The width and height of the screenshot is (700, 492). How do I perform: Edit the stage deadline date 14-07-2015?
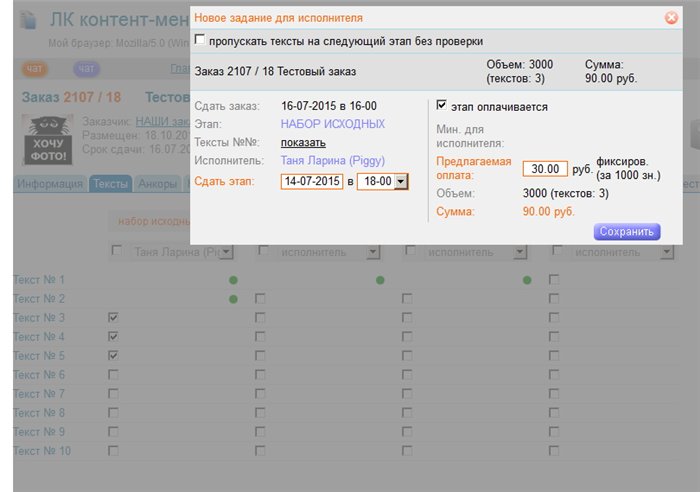point(312,182)
